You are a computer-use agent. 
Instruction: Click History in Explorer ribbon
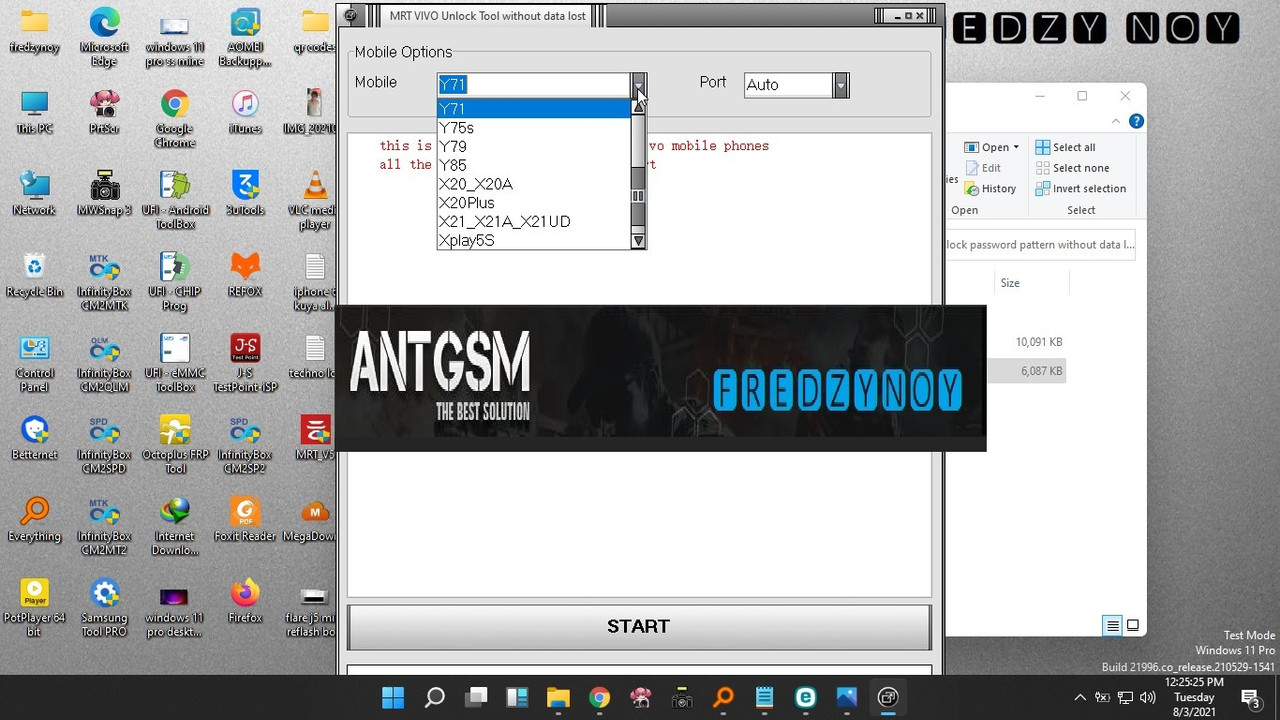(x=990, y=189)
